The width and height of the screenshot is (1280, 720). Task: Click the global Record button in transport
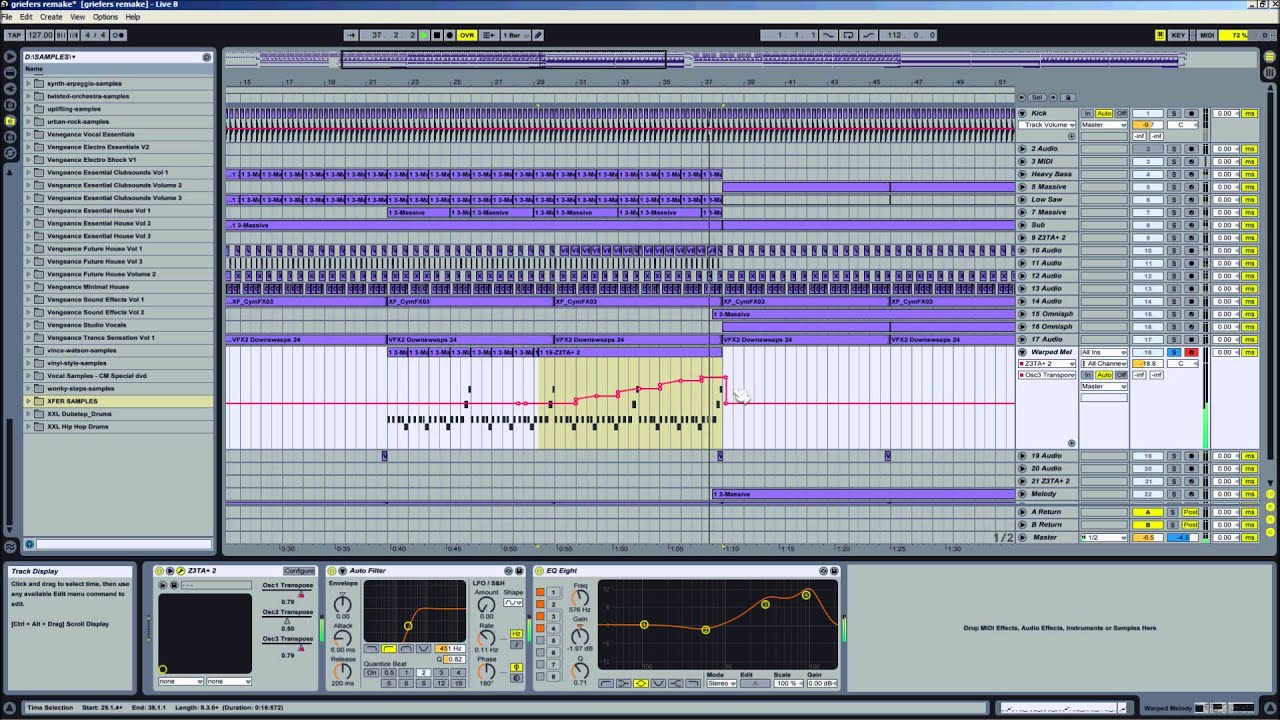point(449,35)
